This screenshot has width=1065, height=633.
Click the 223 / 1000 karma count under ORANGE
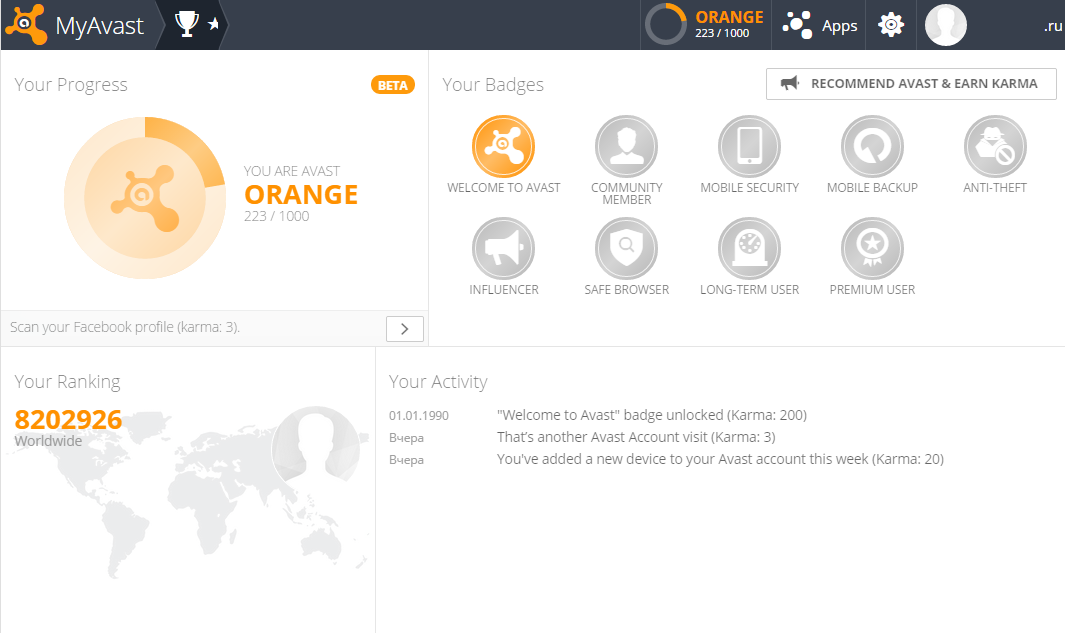[276, 216]
